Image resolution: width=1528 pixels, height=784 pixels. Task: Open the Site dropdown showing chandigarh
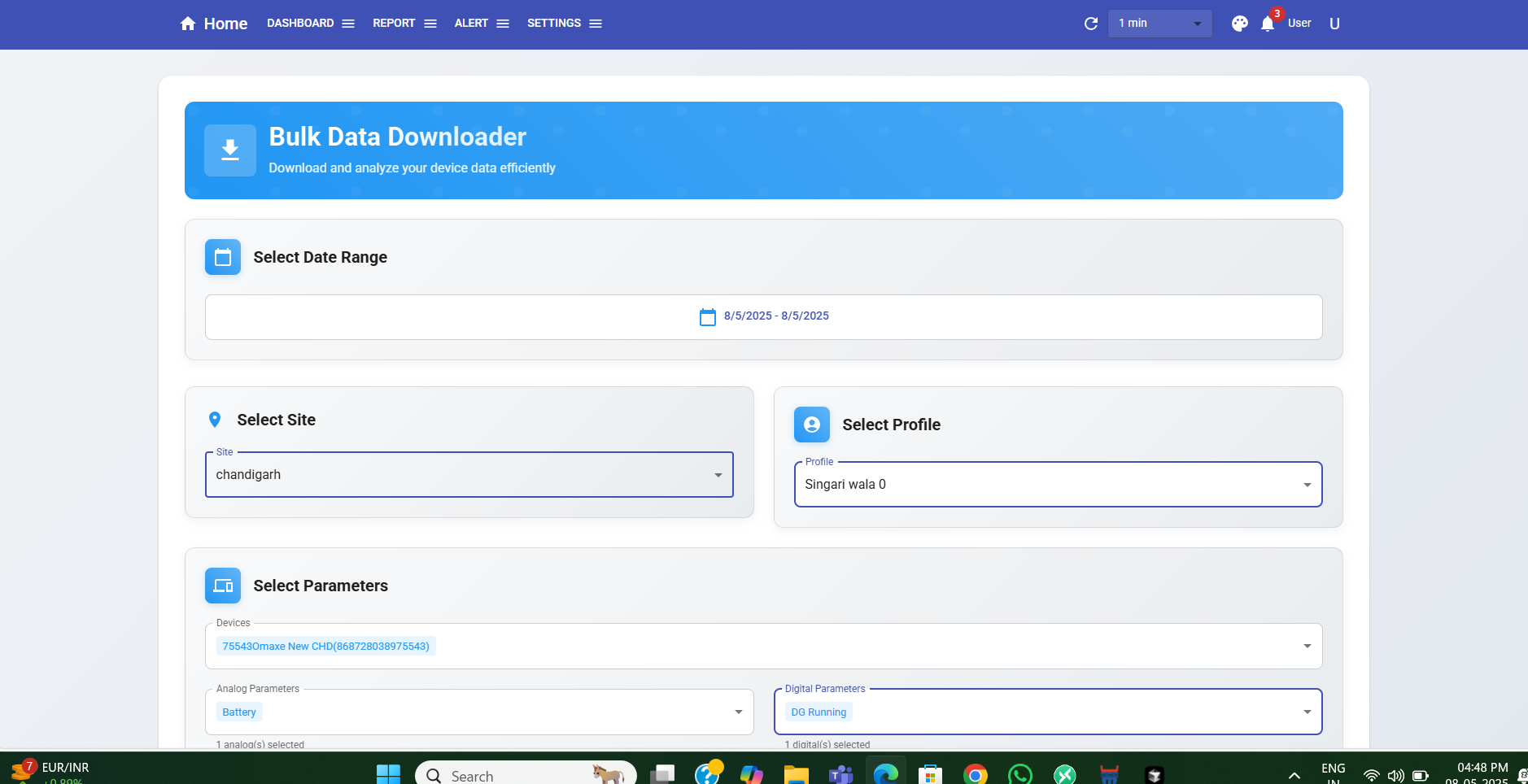tap(469, 475)
